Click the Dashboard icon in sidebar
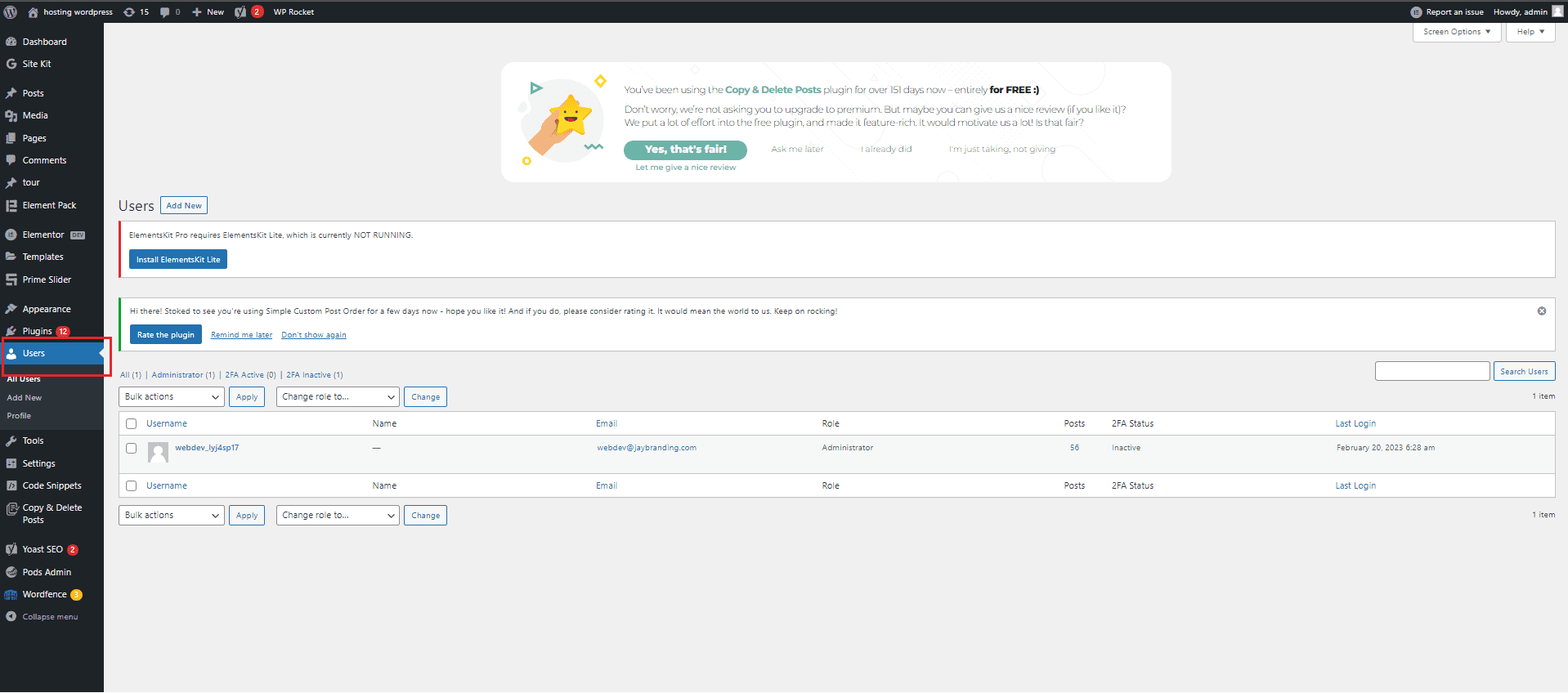 (x=11, y=42)
